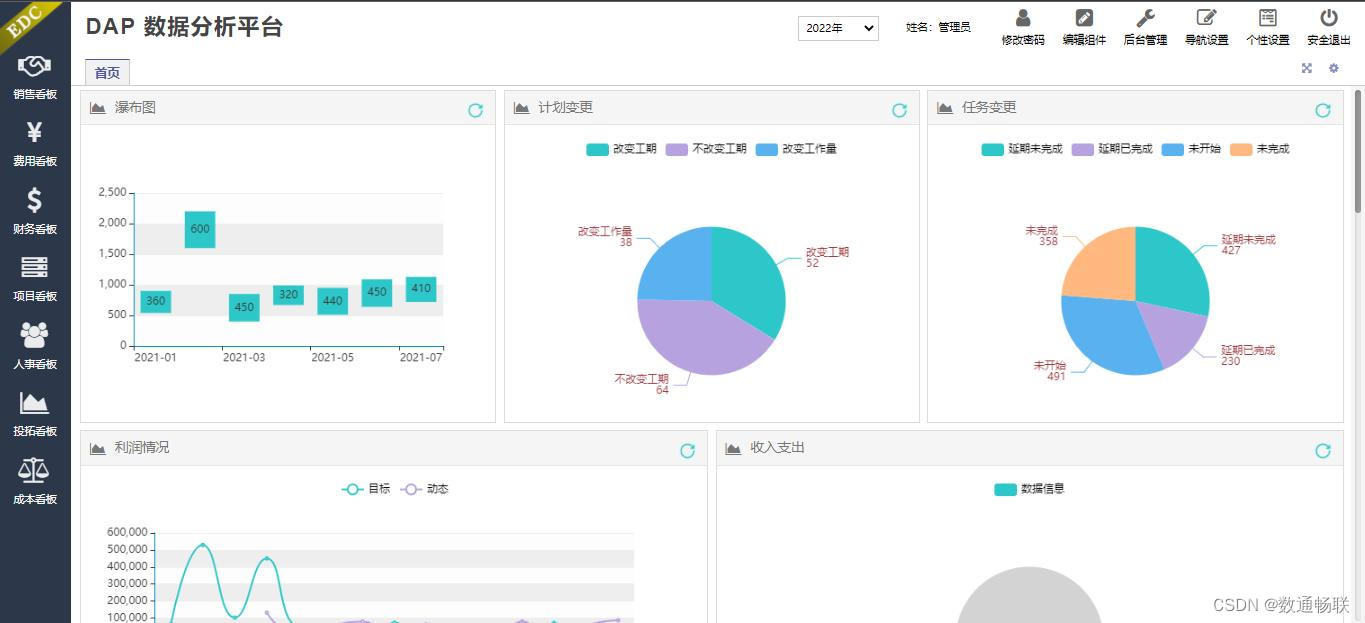The width and height of the screenshot is (1365, 623).
Task: Refresh the 瀑布图 waterfall chart panel
Action: (476, 110)
